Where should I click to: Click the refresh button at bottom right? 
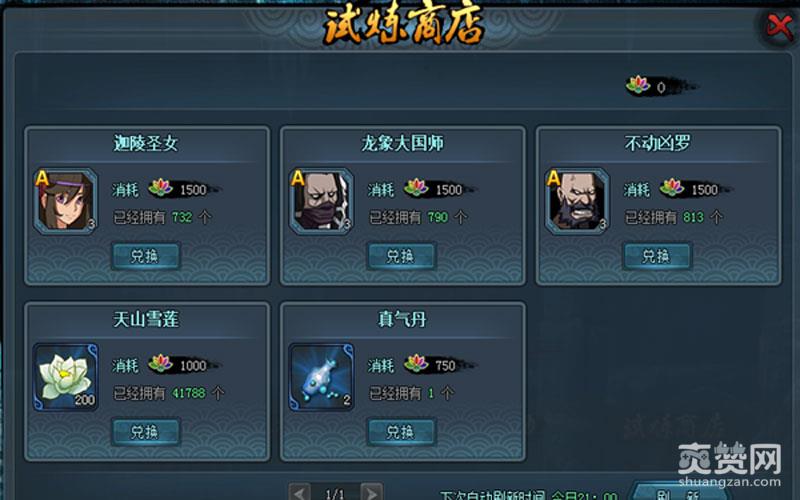click(679, 493)
